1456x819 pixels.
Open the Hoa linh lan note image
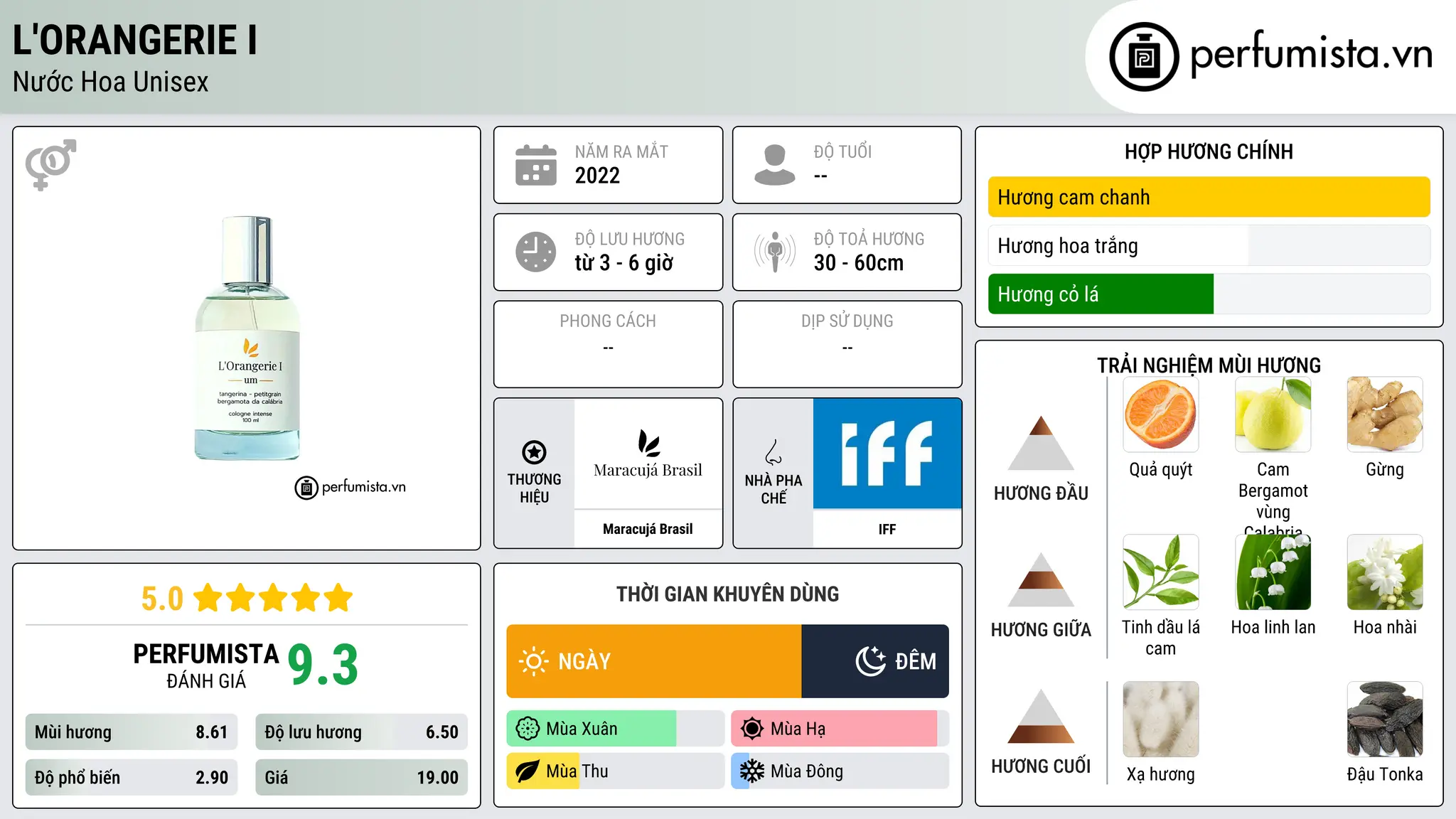(1273, 572)
